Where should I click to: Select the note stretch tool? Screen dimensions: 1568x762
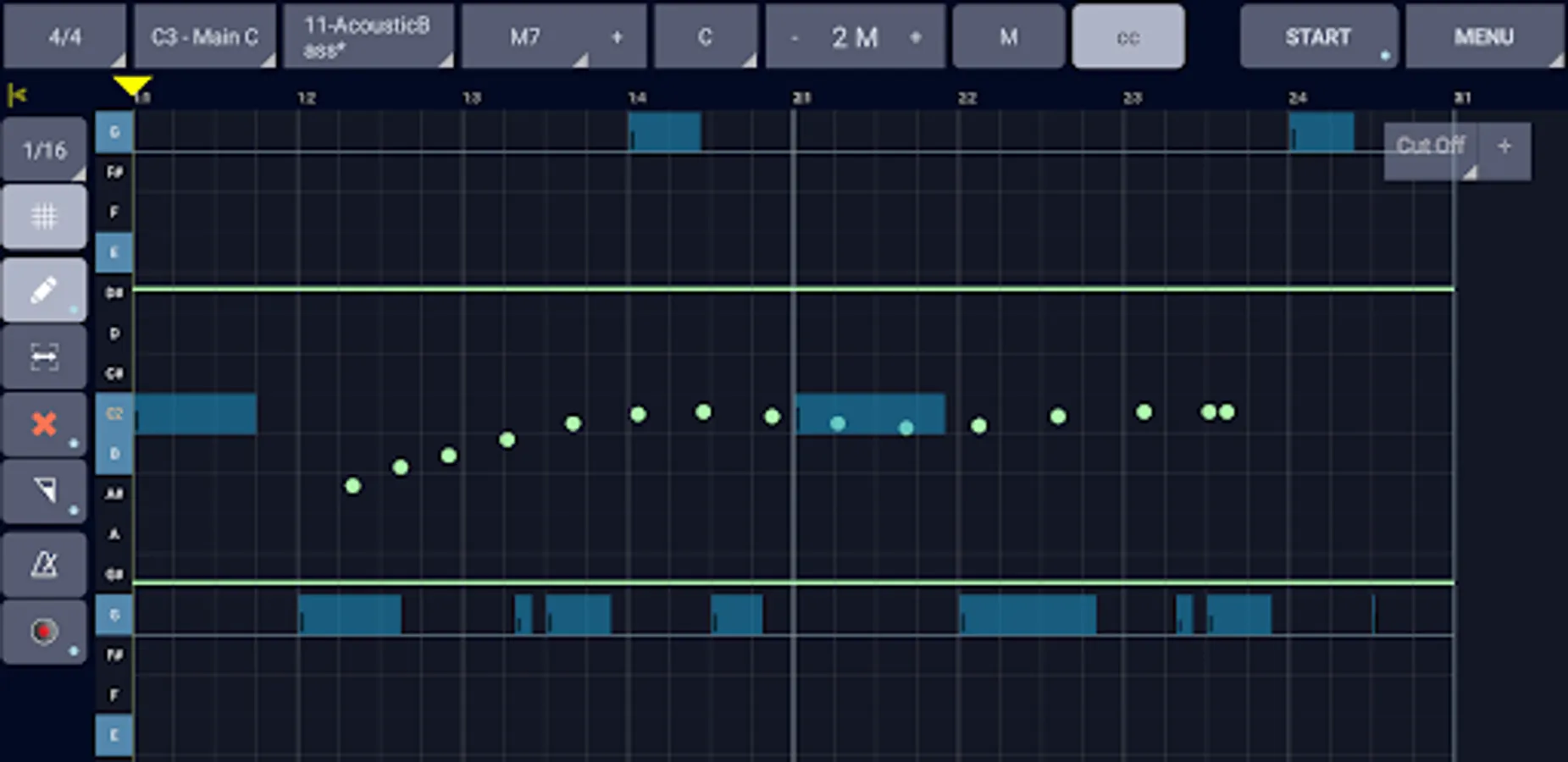tap(43, 356)
